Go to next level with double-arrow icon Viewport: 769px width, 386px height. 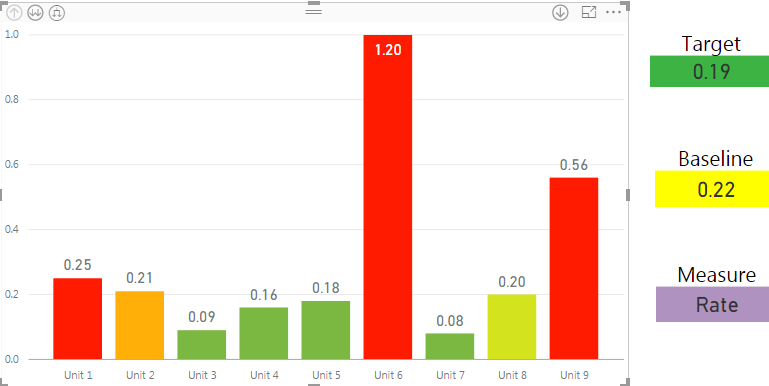pyautogui.click(x=35, y=12)
